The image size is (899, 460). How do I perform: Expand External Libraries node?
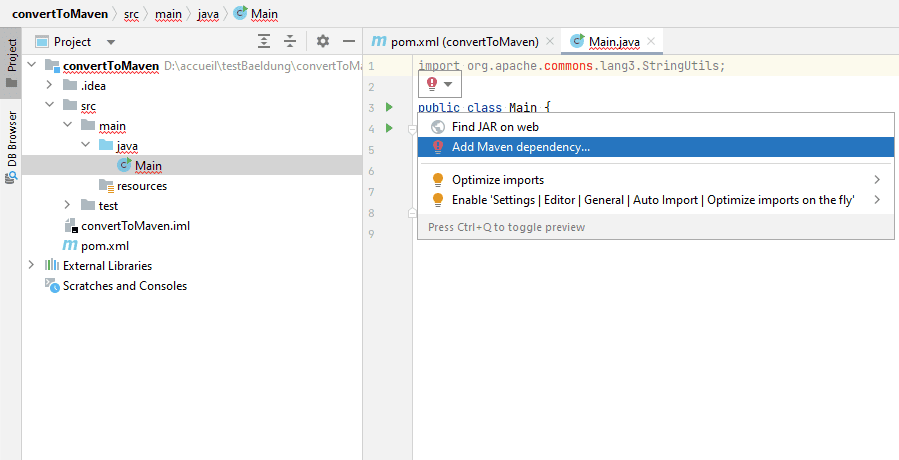[x=32, y=266]
